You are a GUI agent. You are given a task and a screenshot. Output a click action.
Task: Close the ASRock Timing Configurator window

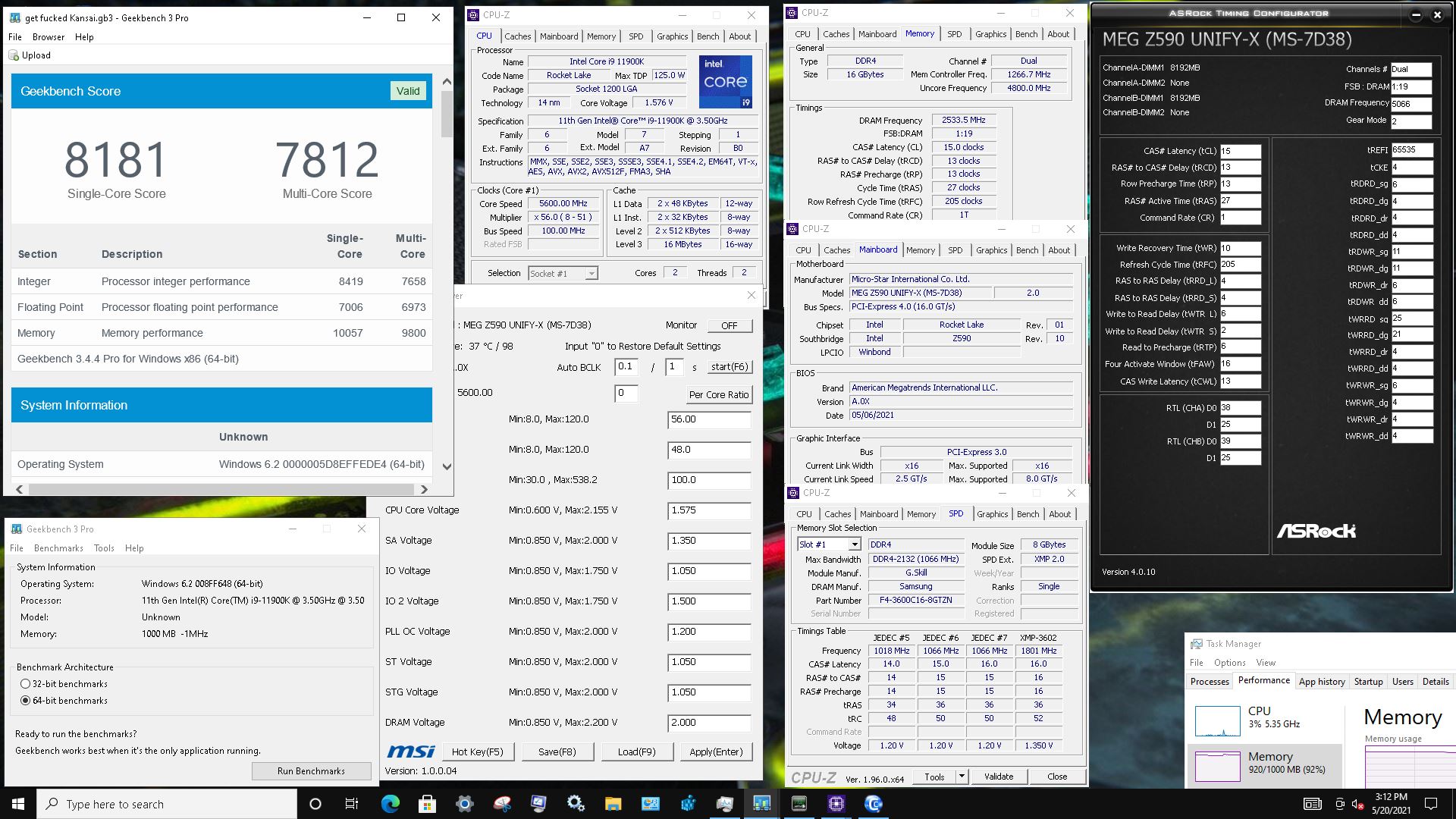[1437, 14]
